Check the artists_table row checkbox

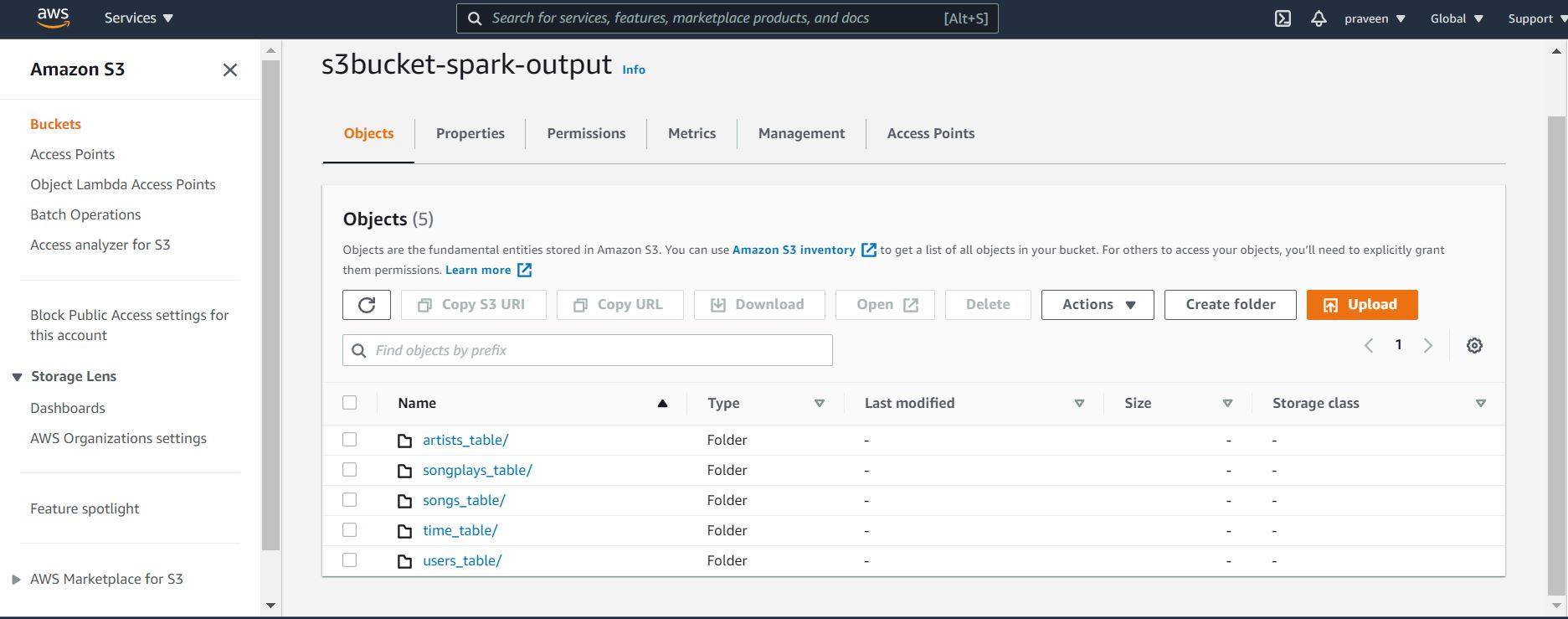350,440
